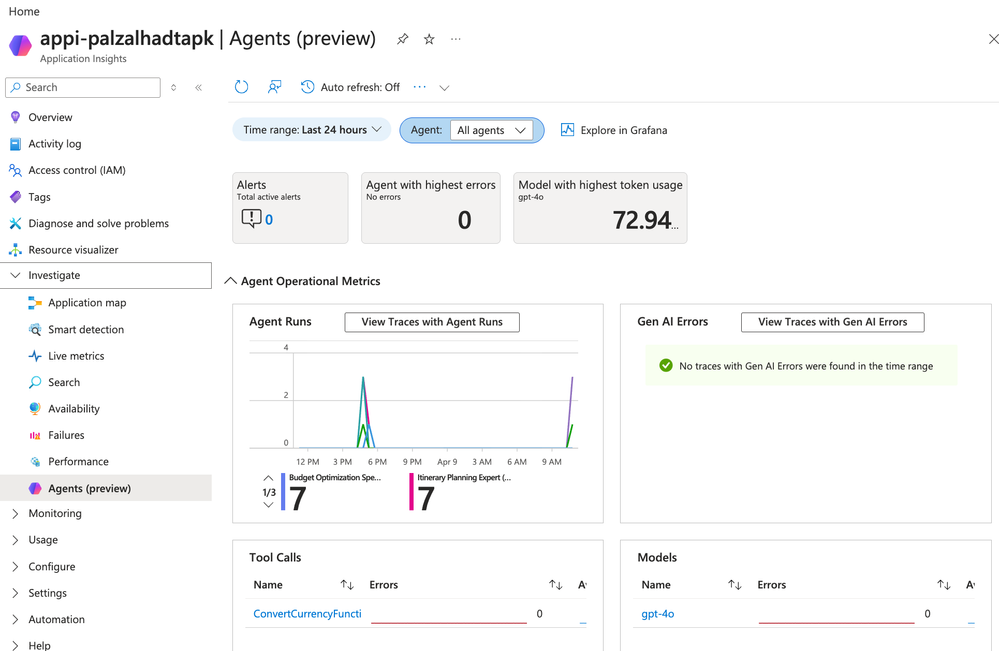Click the sidebar expand/collapse arrows icon
This screenshot has height=651, width=999.
[x=173, y=87]
